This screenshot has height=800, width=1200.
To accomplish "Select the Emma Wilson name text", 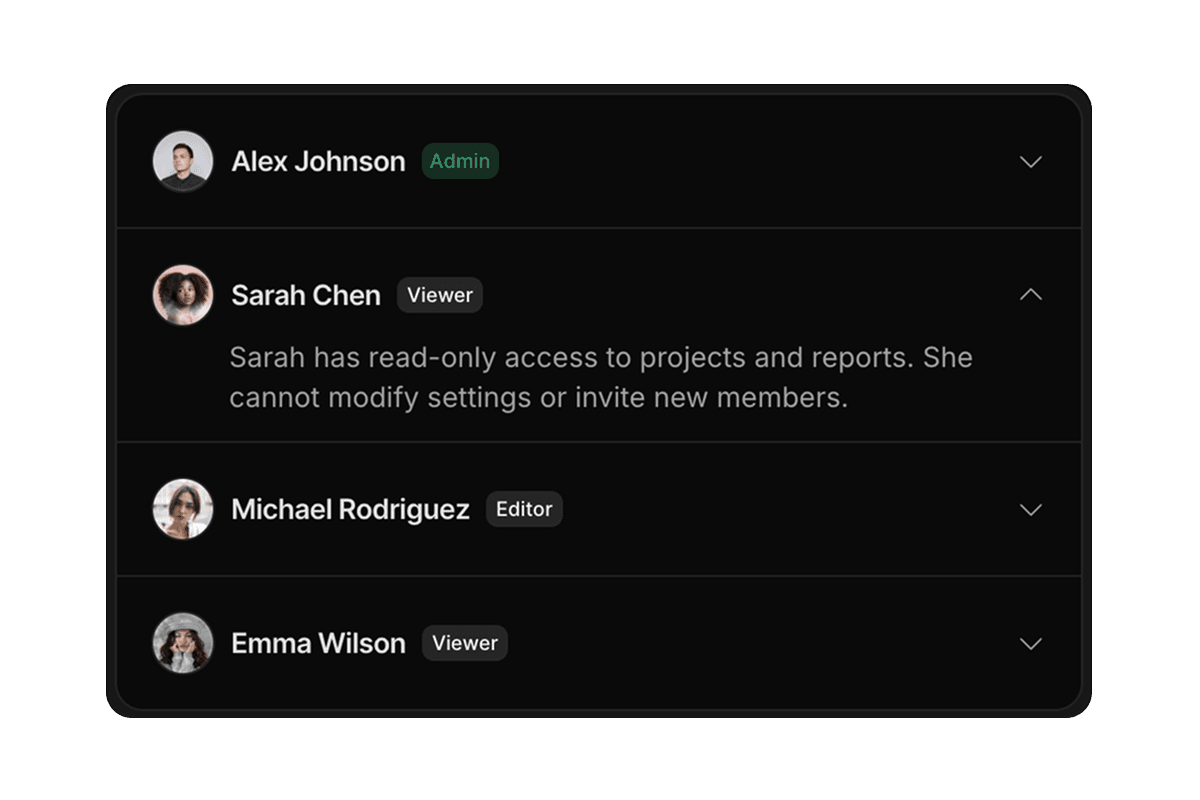I will tap(318, 644).
